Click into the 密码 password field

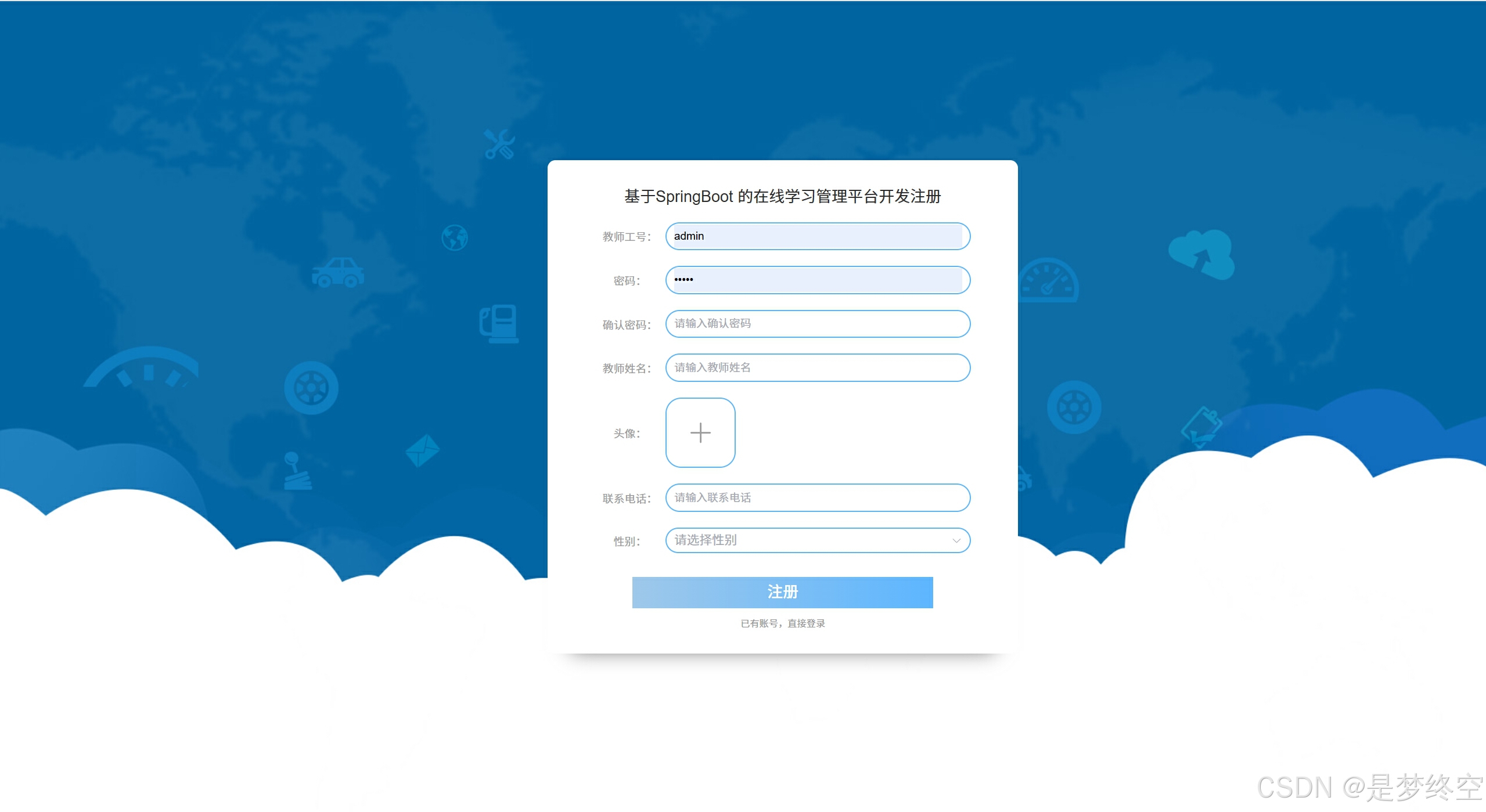(x=817, y=280)
